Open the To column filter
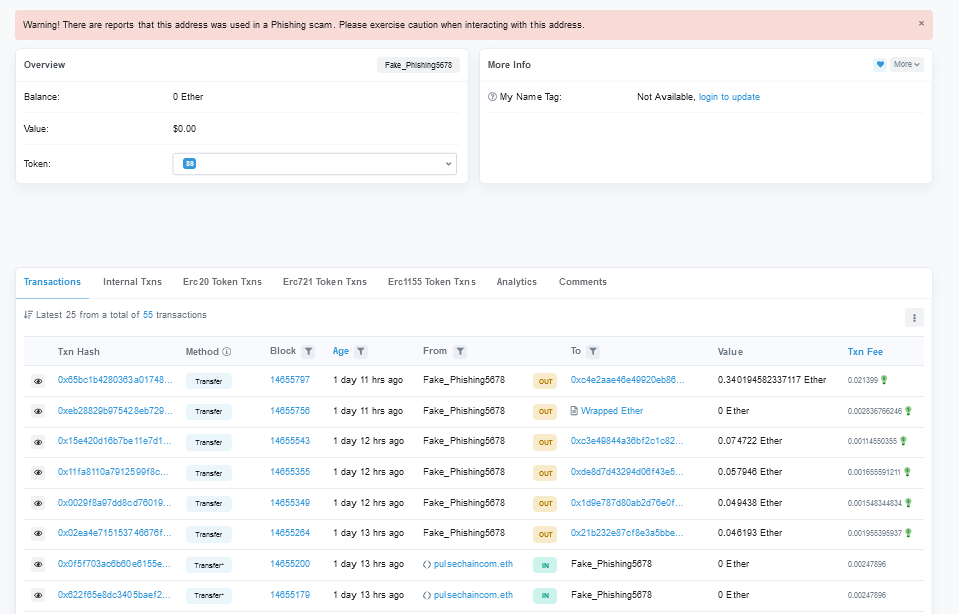This screenshot has width=959, height=614. click(x=593, y=351)
